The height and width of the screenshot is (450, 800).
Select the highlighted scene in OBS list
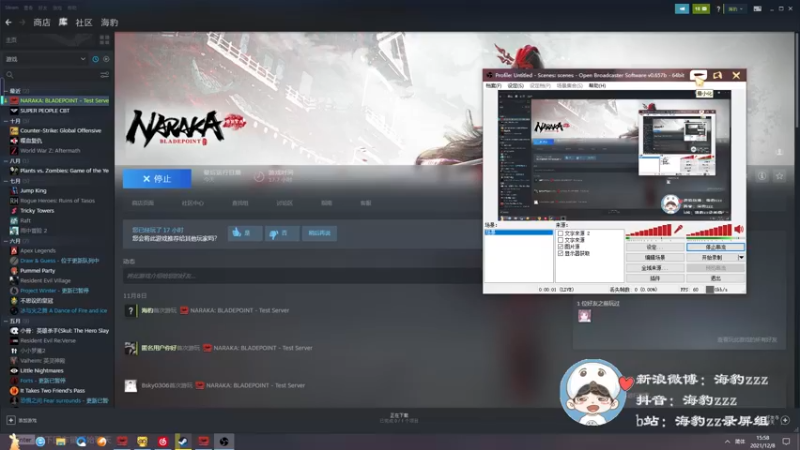point(518,232)
